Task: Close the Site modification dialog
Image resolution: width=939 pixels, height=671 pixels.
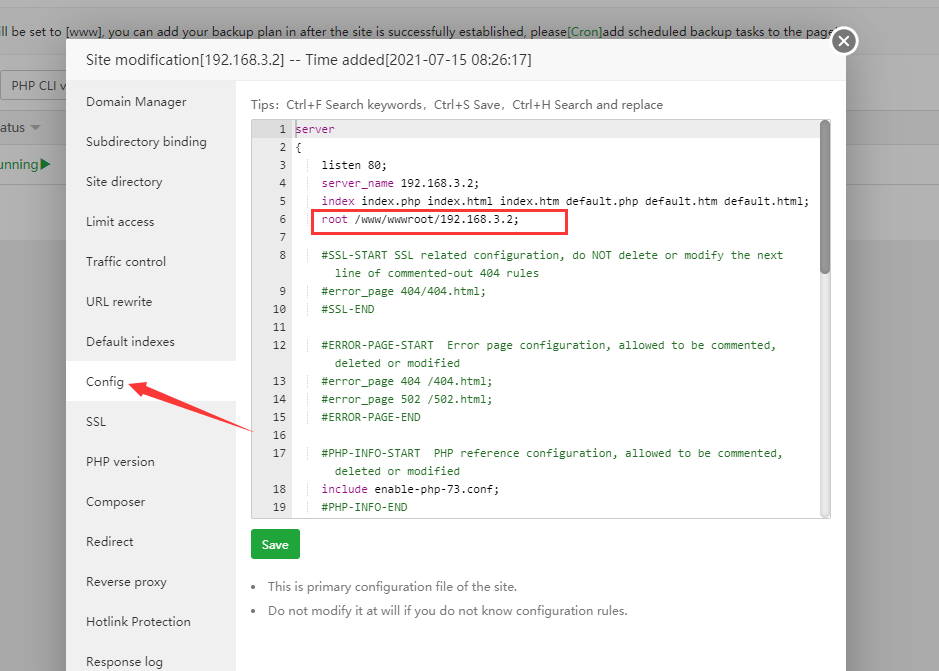Action: point(844,41)
